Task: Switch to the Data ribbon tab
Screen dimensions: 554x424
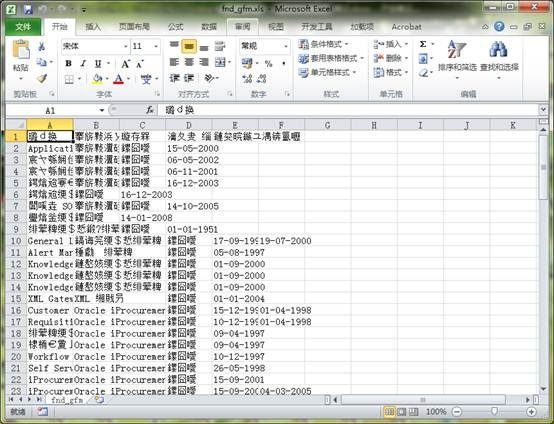Action: coord(209,27)
